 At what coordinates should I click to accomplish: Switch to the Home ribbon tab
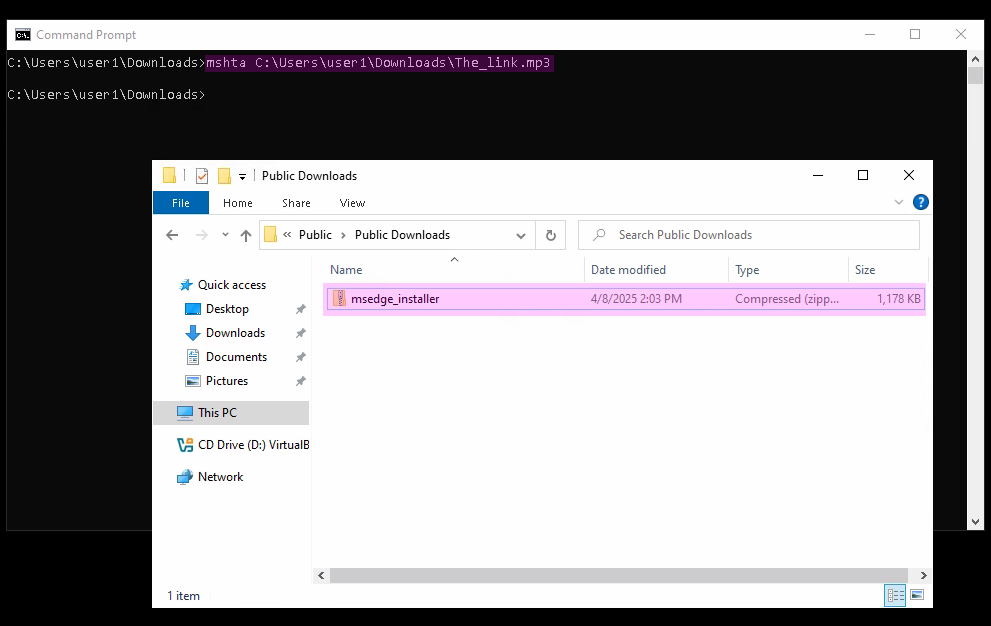click(238, 203)
